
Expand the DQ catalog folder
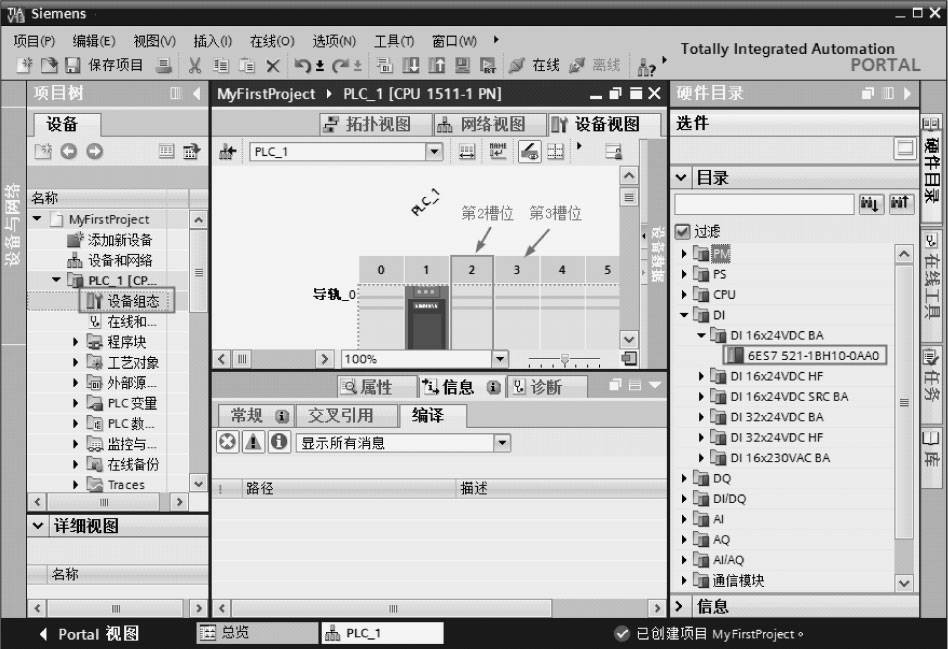click(x=684, y=478)
